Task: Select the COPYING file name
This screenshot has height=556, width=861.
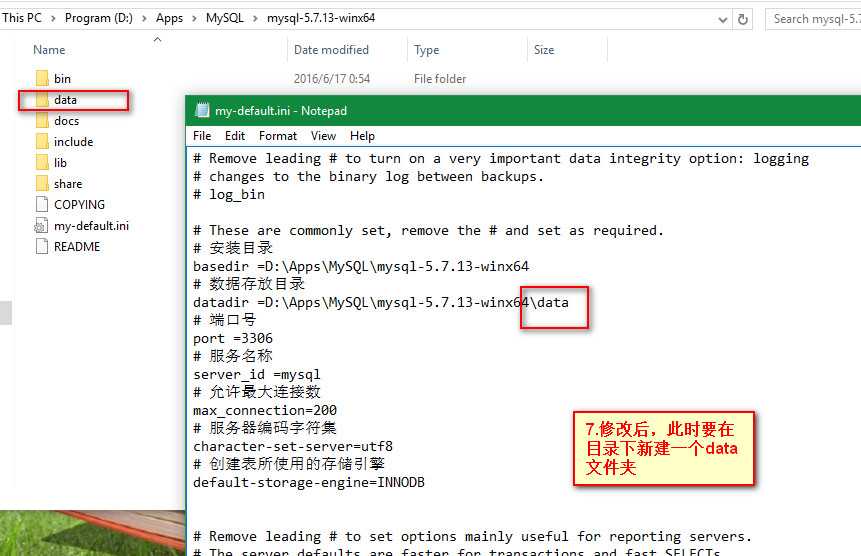Action: pyautogui.click(x=80, y=205)
